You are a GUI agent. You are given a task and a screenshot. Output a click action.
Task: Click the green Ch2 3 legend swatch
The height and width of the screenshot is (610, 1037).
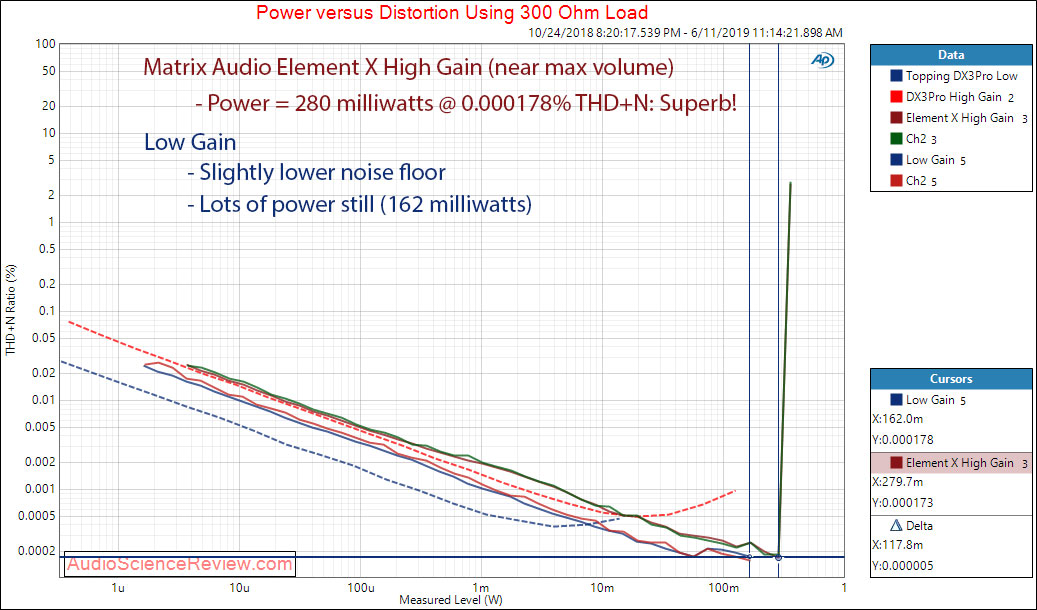[x=896, y=139]
